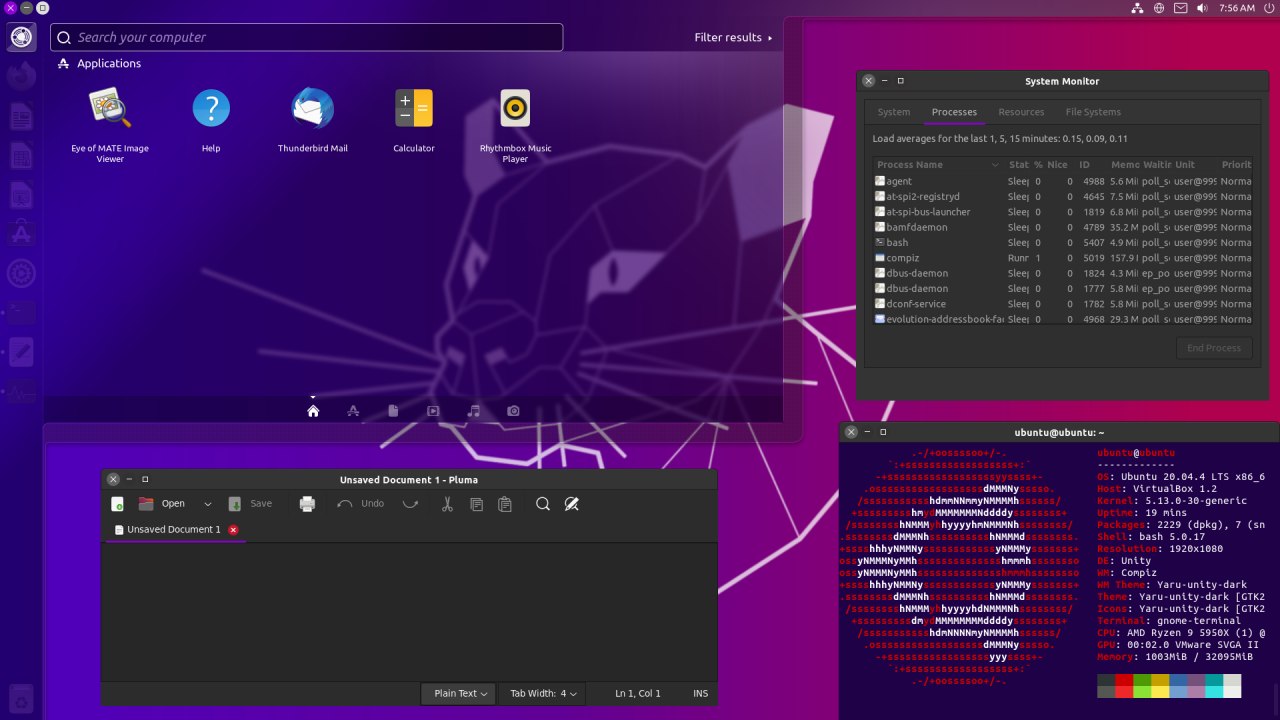
Task: Expand the Filter results panel
Action: point(733,38)
